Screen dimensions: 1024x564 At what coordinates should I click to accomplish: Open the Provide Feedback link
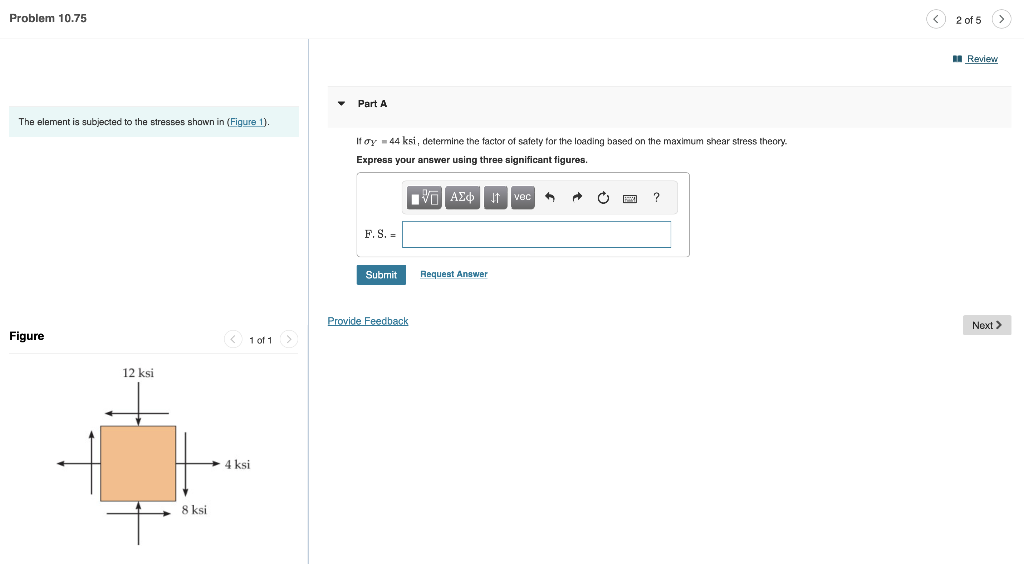[x=368, y=321]
